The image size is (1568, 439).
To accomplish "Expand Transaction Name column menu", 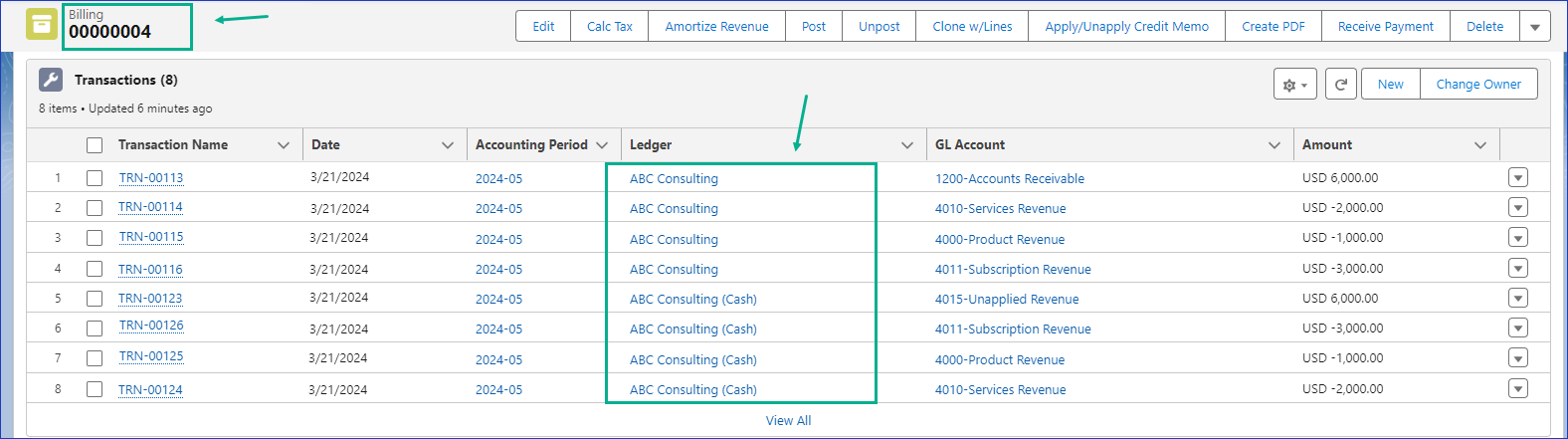I will 284,145.
